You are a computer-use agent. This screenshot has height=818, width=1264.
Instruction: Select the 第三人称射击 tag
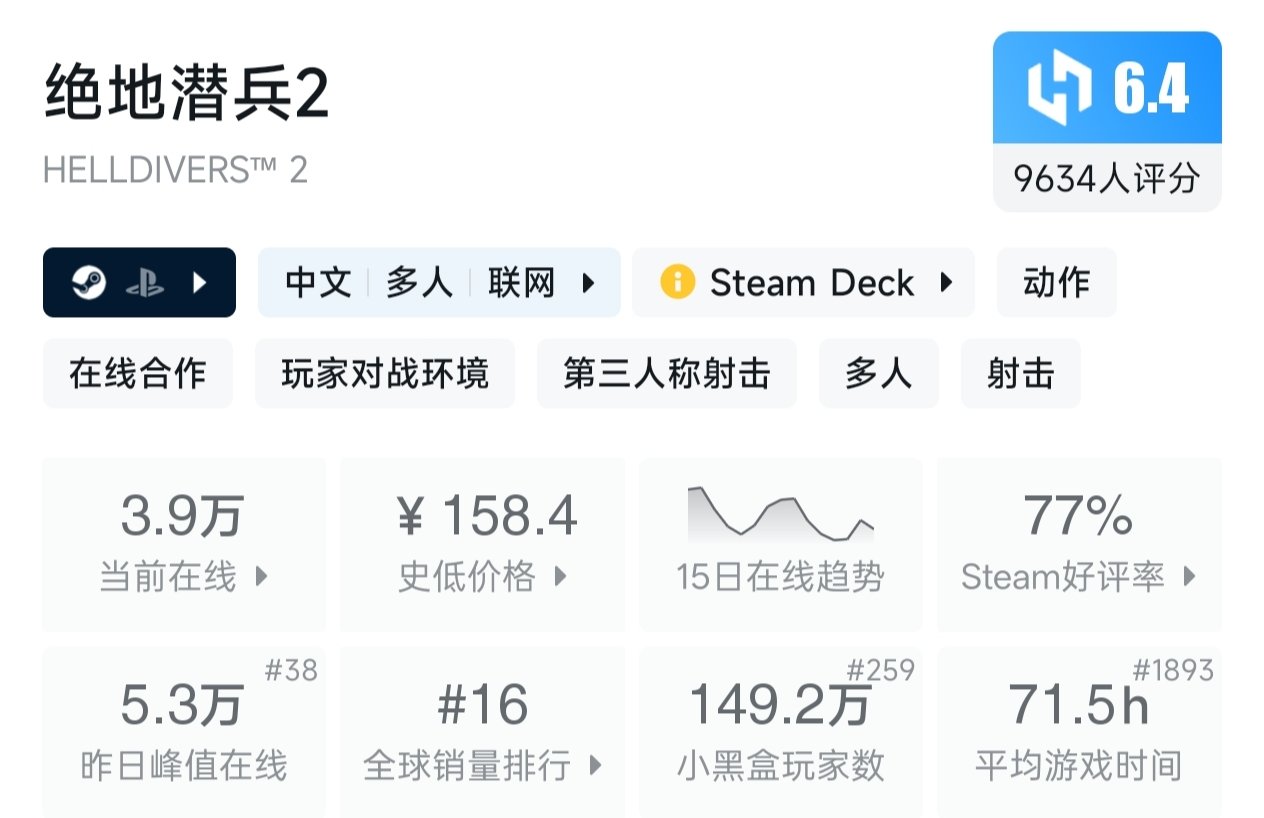pyautogui.click(x=666, y=373)
